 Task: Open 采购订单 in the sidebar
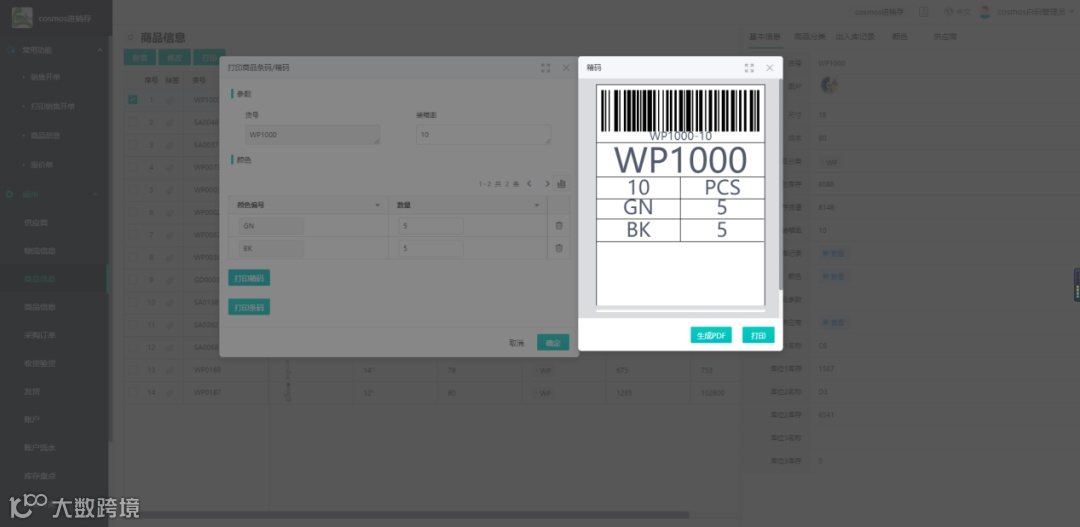coord(40,335)
